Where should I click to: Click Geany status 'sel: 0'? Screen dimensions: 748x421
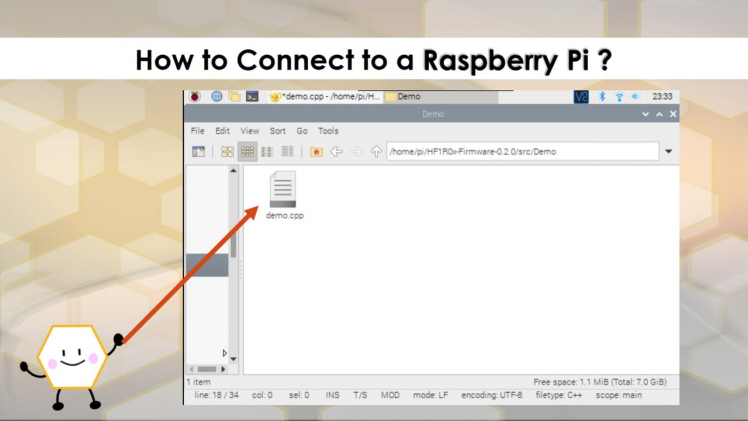(299, 395)
